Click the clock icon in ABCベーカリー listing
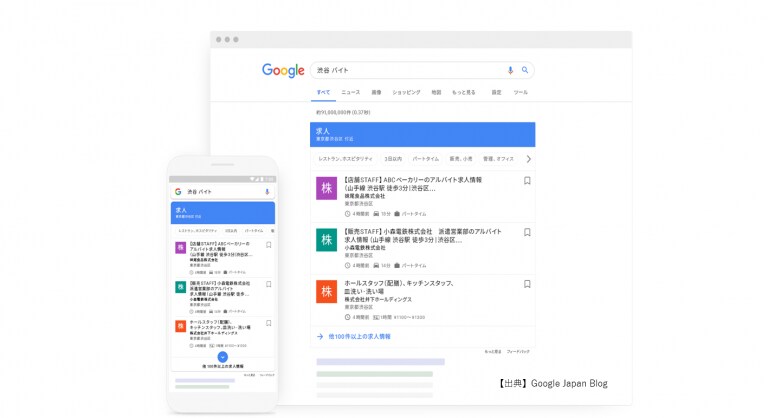The height and width of the screenshot is (418, 768). click(x=347, y=214)
